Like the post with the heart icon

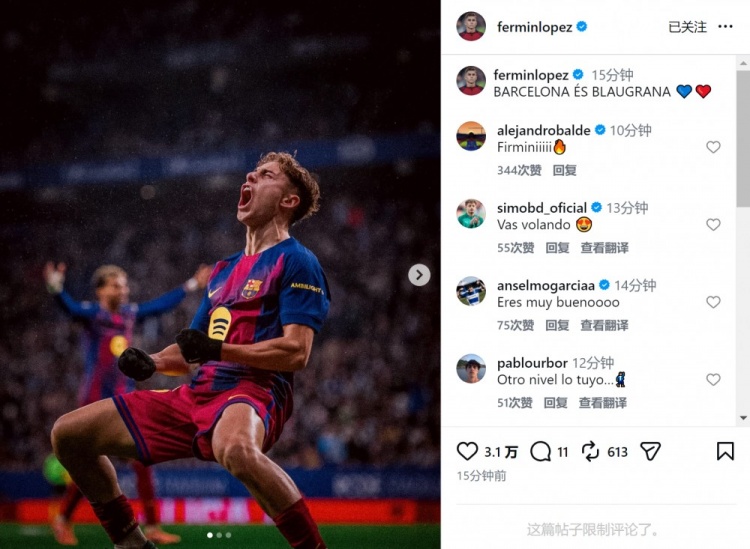467,451
